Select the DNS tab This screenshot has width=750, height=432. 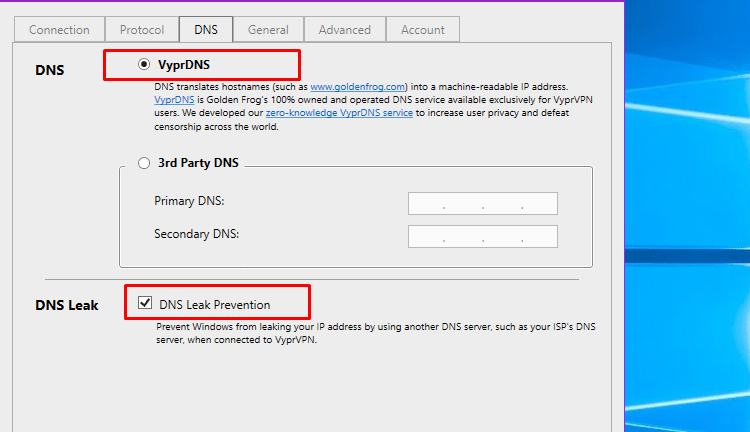point(206,30)
